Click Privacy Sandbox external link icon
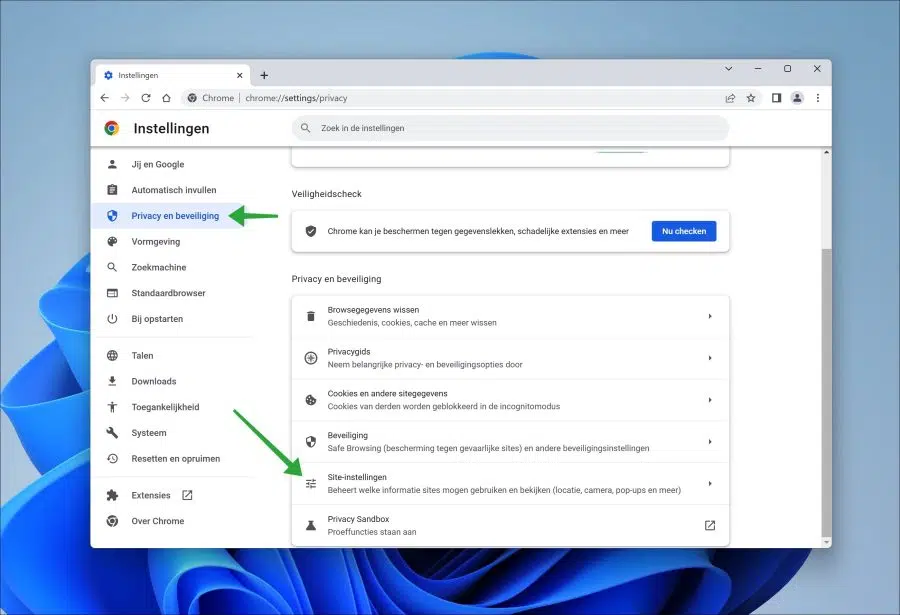This screenshot has width=900, height=615. pyautogui.click(x=710, y=525)
